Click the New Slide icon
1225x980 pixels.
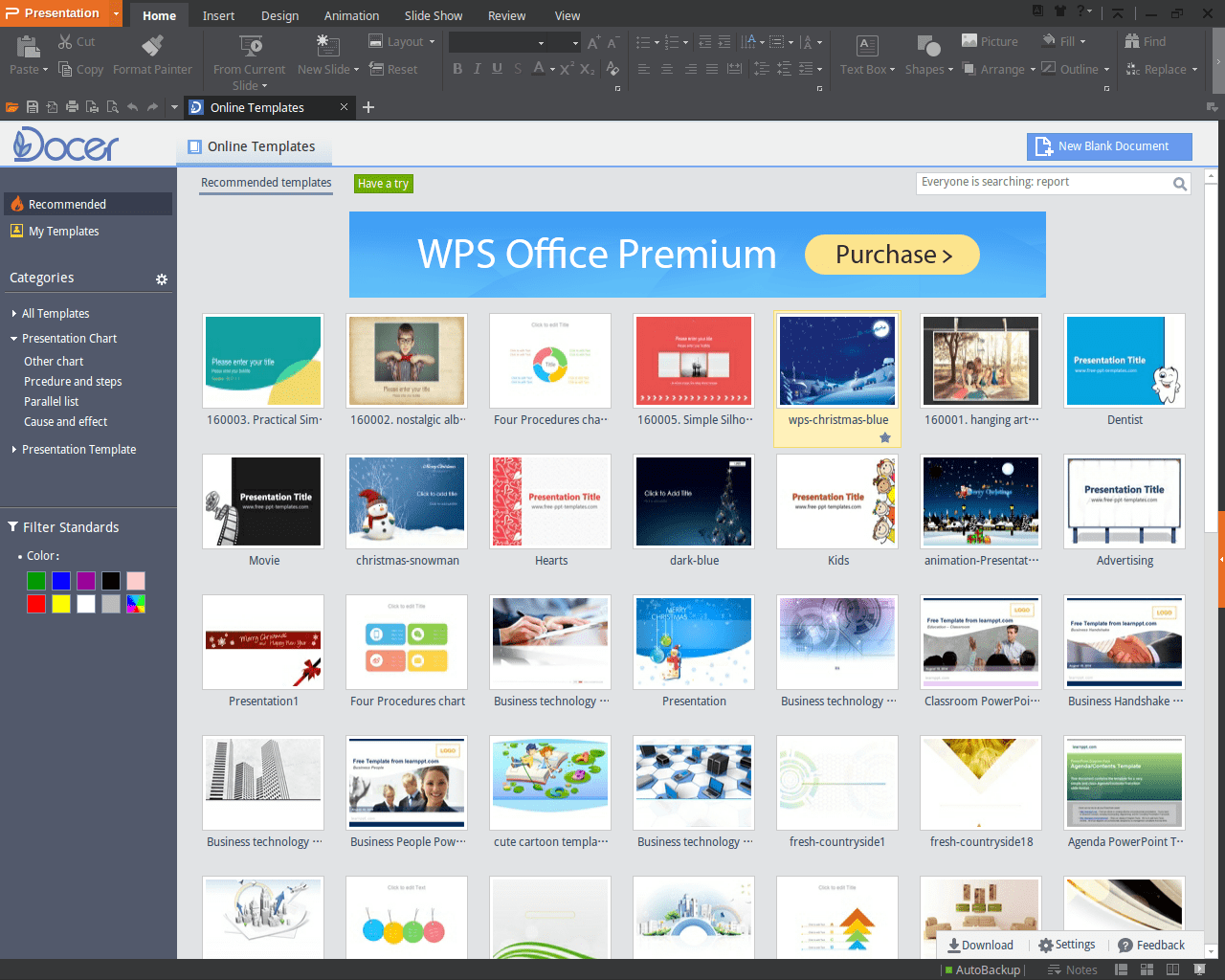click(327, 45)
